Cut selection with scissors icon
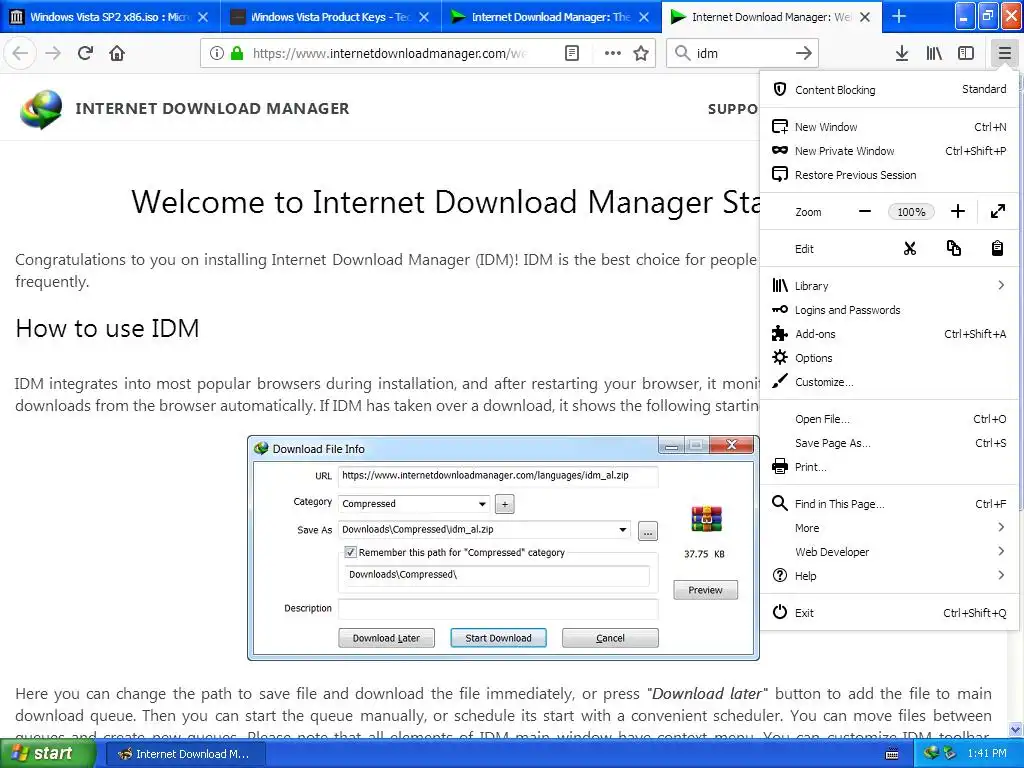This screenshot has width=1024, height=768. (910, 249)
